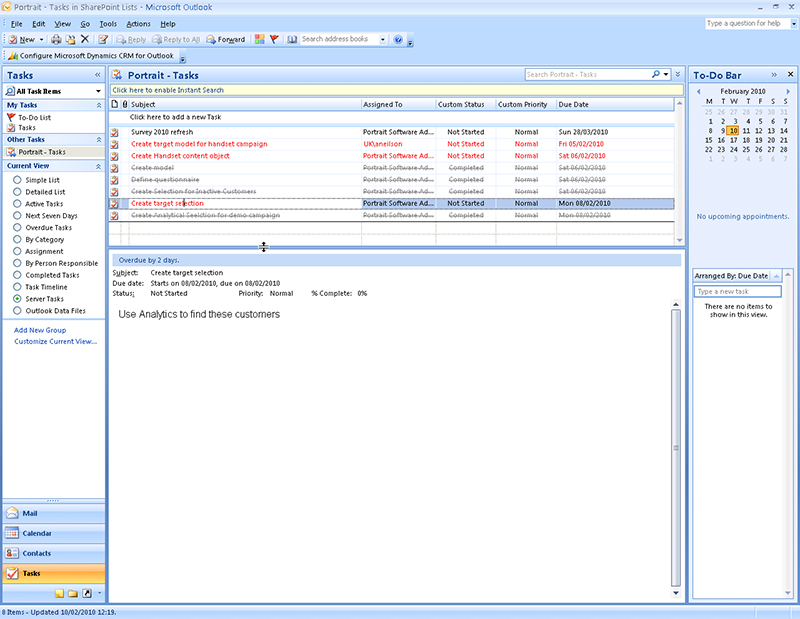Click the Mark Complete toolbar icon
The width and height of the screenshot is (800, 619).
[103, 39]
